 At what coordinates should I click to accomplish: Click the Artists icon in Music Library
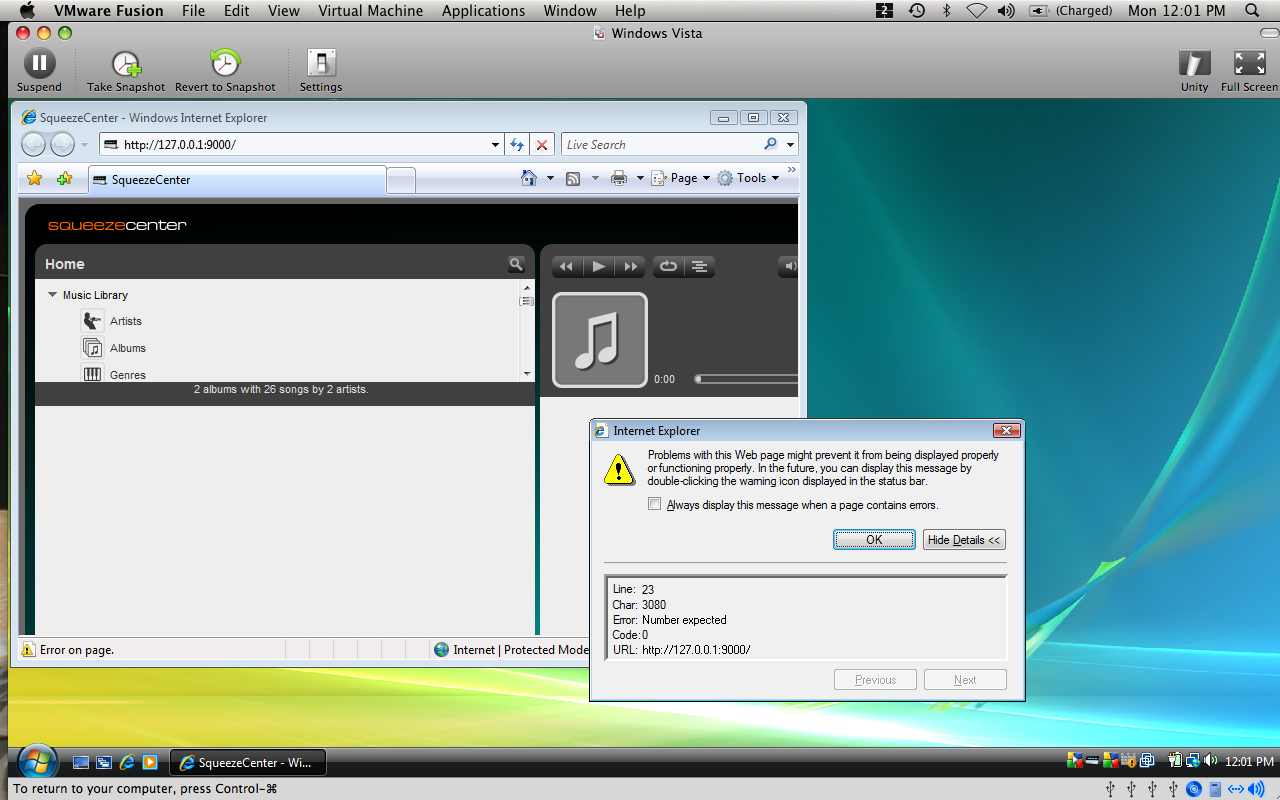pyautogui.click(x=93, y=321)
